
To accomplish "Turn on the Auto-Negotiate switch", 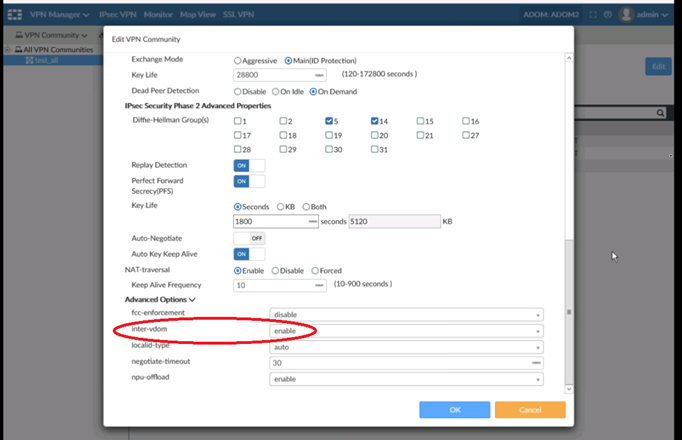I will [x=249, y=238].
